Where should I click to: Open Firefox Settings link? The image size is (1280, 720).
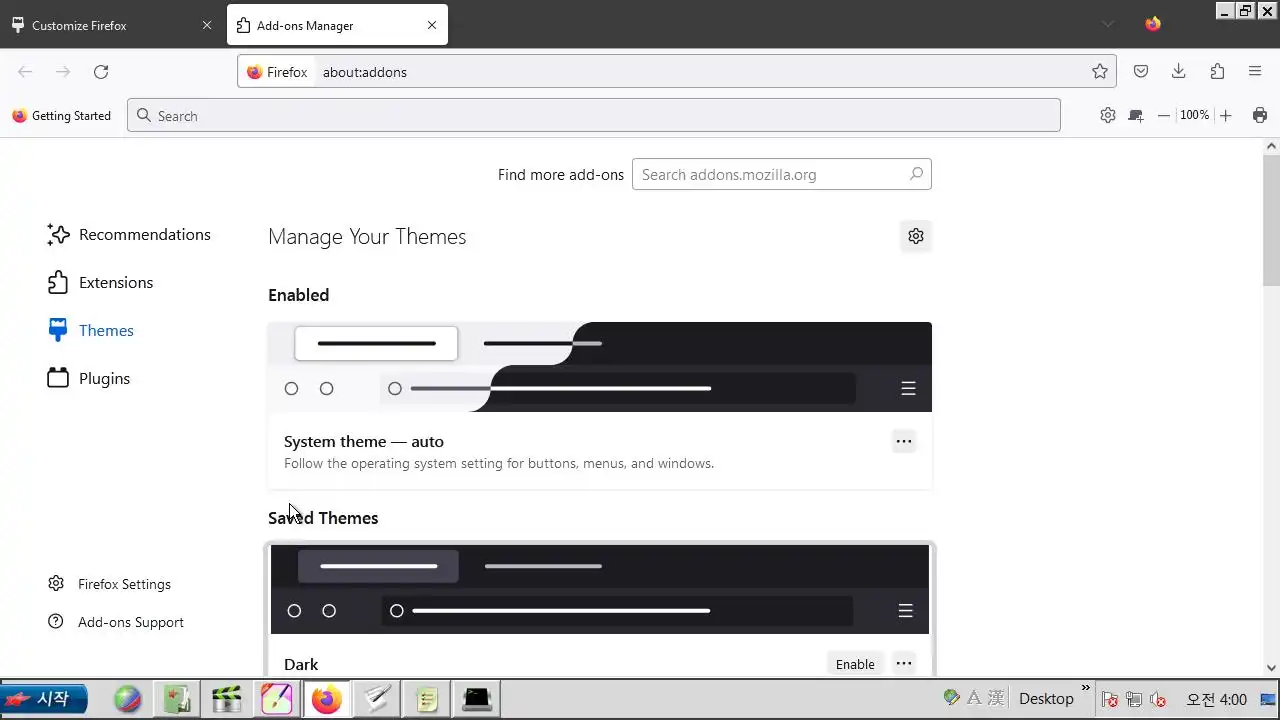pos(110,584)
